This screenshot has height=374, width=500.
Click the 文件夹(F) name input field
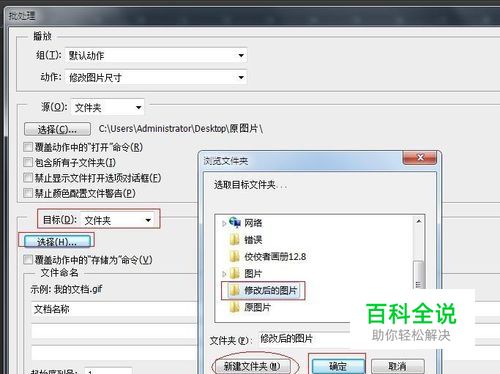point(304,339)
